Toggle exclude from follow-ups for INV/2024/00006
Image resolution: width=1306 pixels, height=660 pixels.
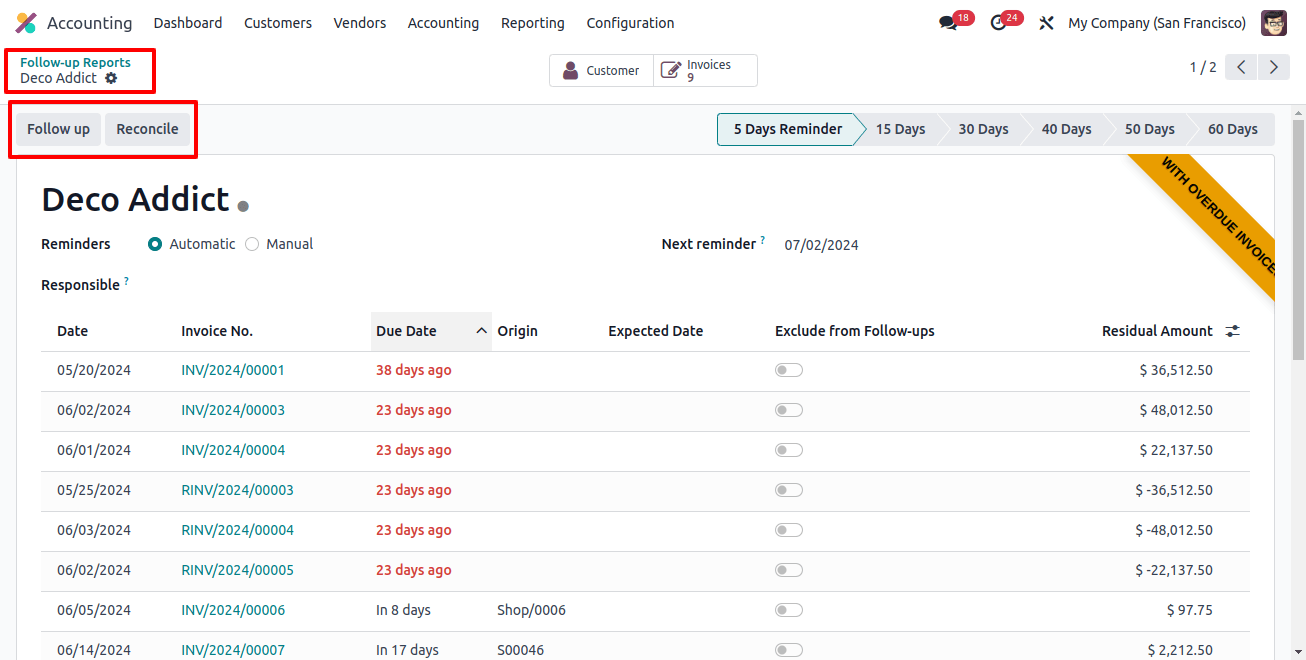(x=789, y=610)
